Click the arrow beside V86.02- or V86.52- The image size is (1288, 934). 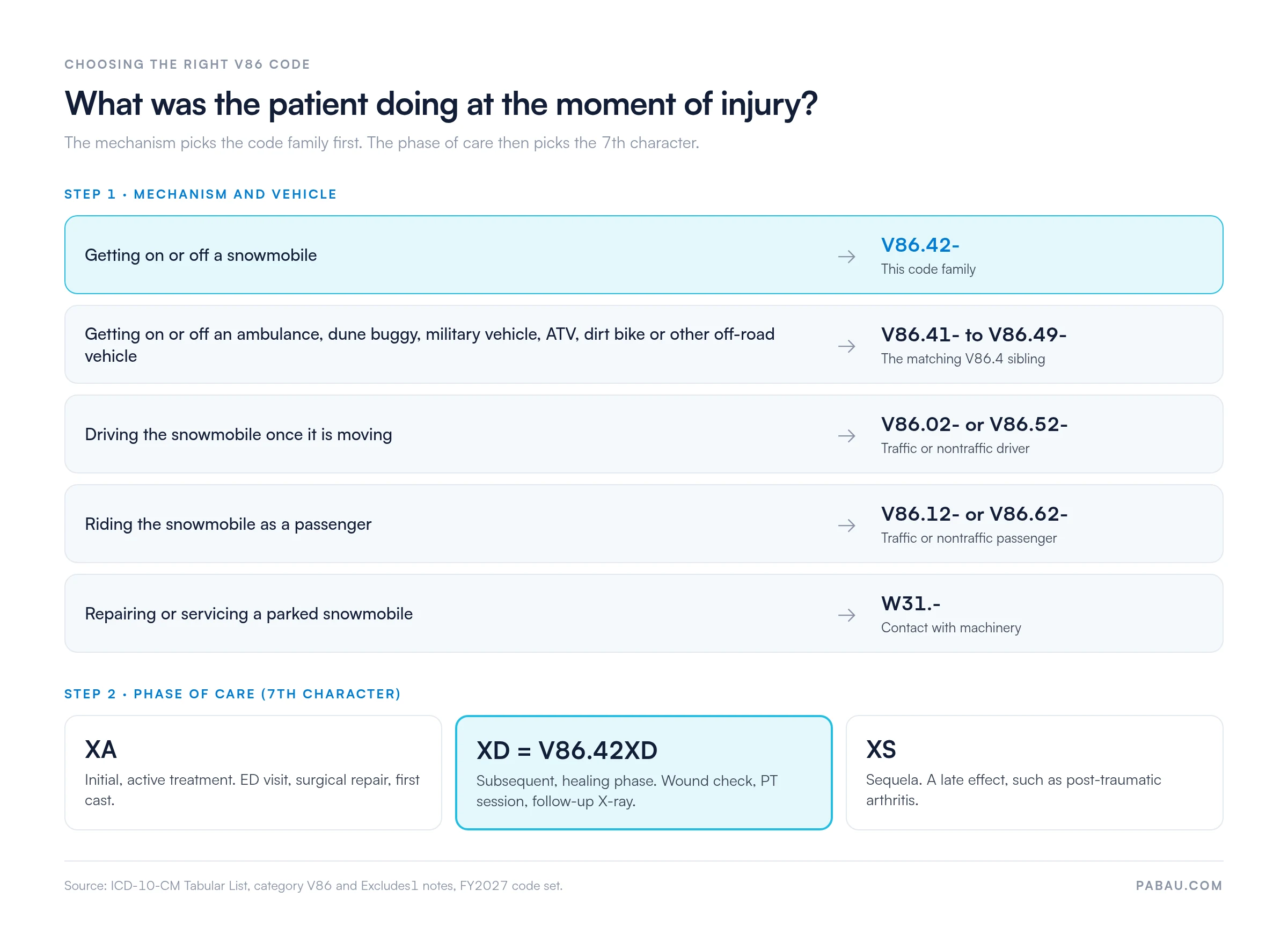point(846,436)
